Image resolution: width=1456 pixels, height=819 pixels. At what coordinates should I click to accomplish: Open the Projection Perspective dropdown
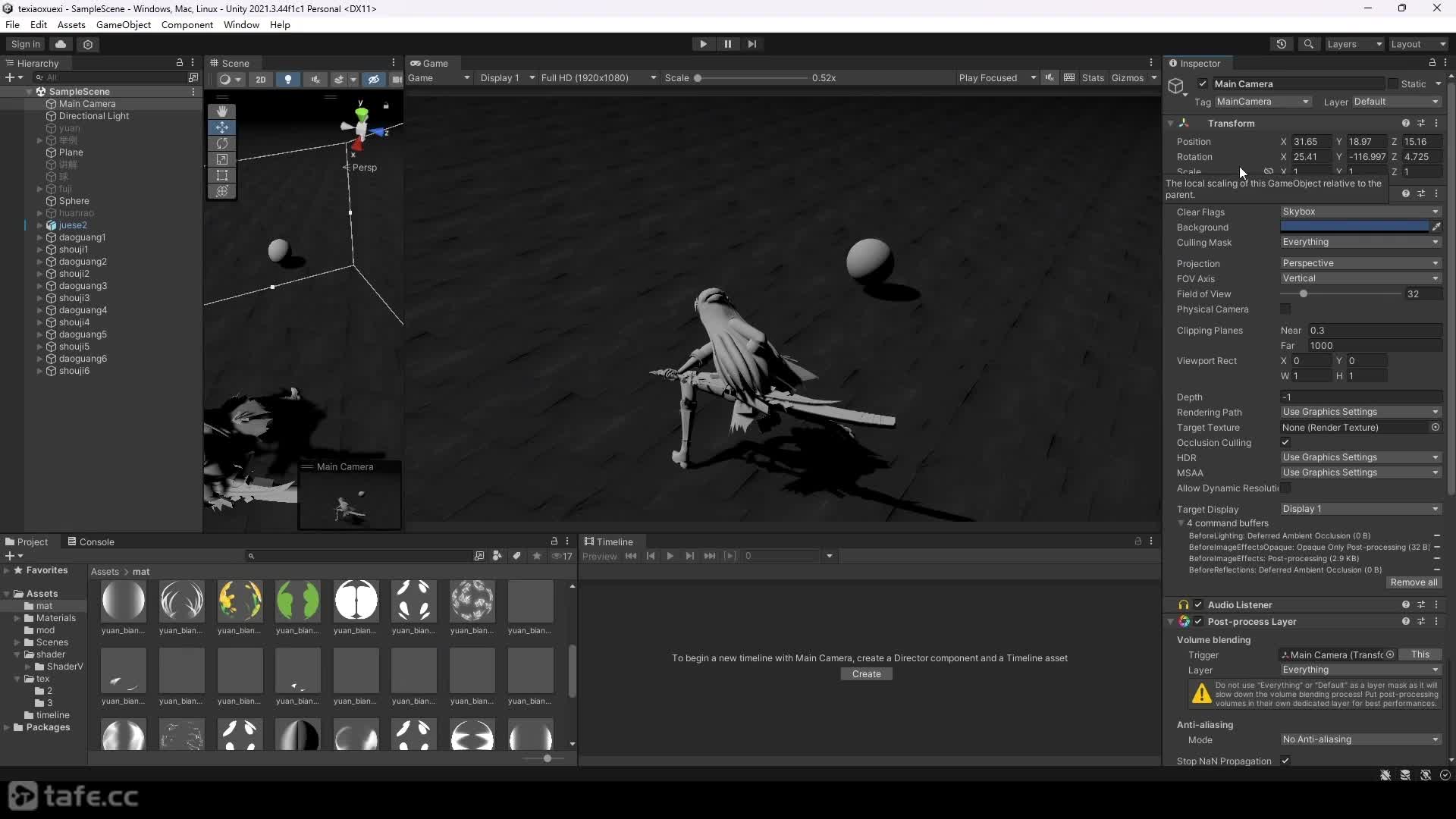coord(1360,263)
